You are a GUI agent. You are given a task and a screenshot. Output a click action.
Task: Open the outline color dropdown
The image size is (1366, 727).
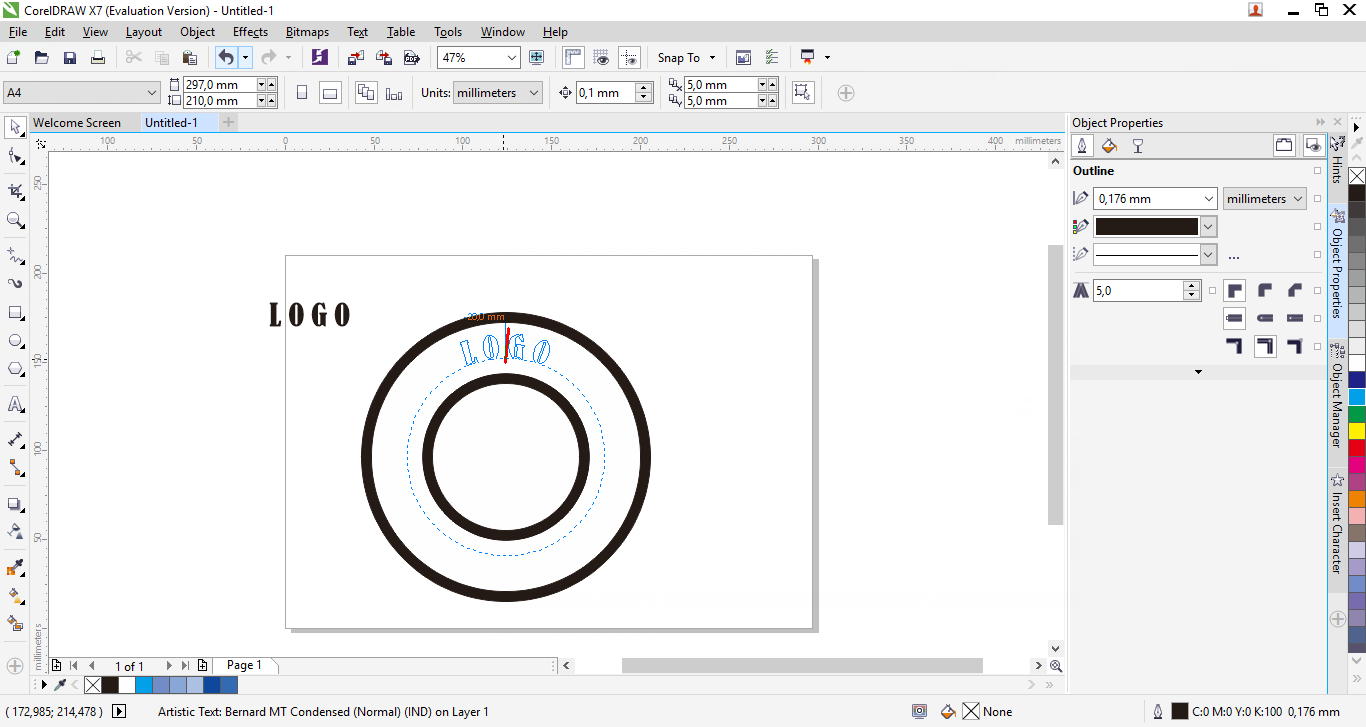1207,227
